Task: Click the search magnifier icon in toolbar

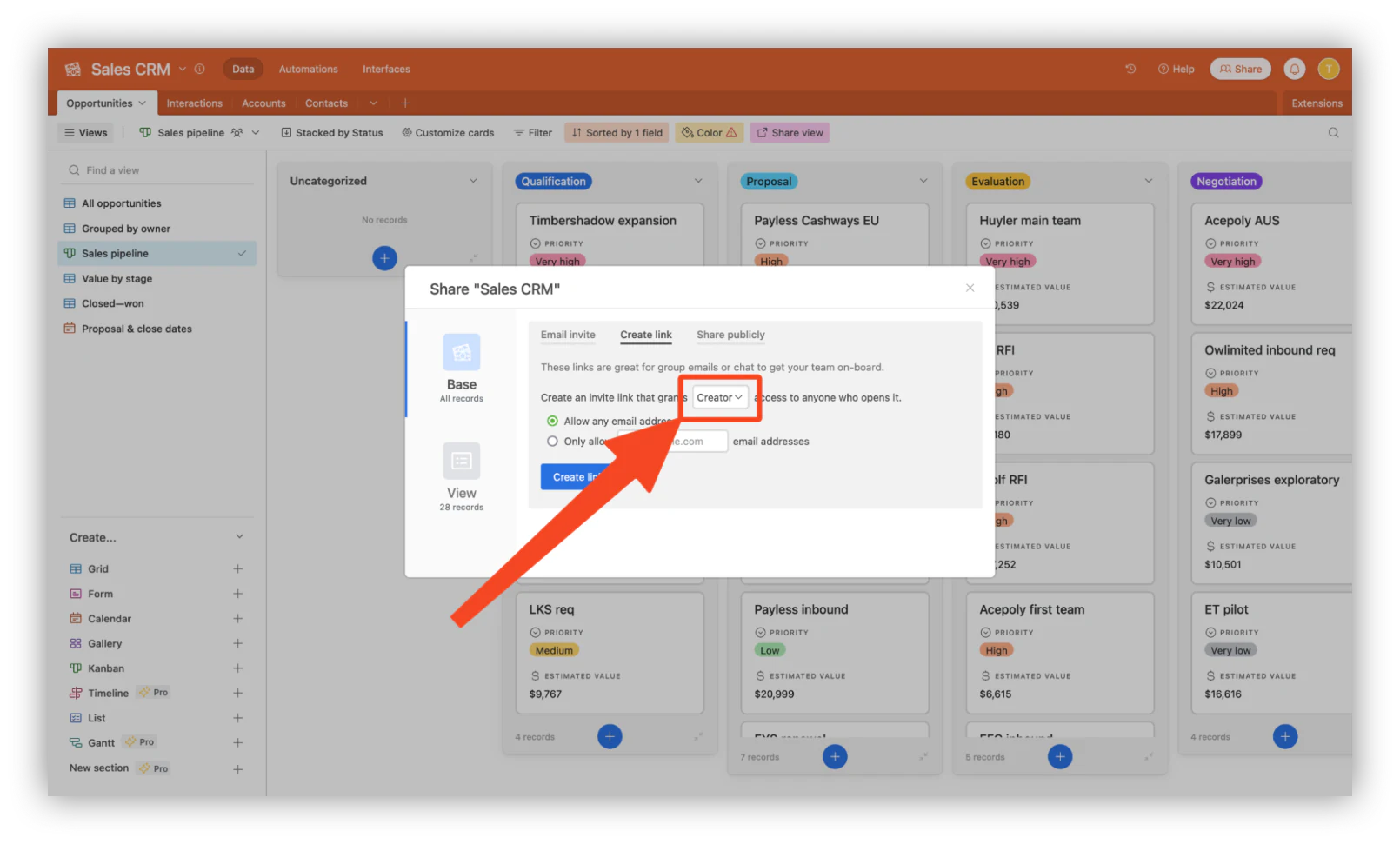Action: tap(1333, 133)
